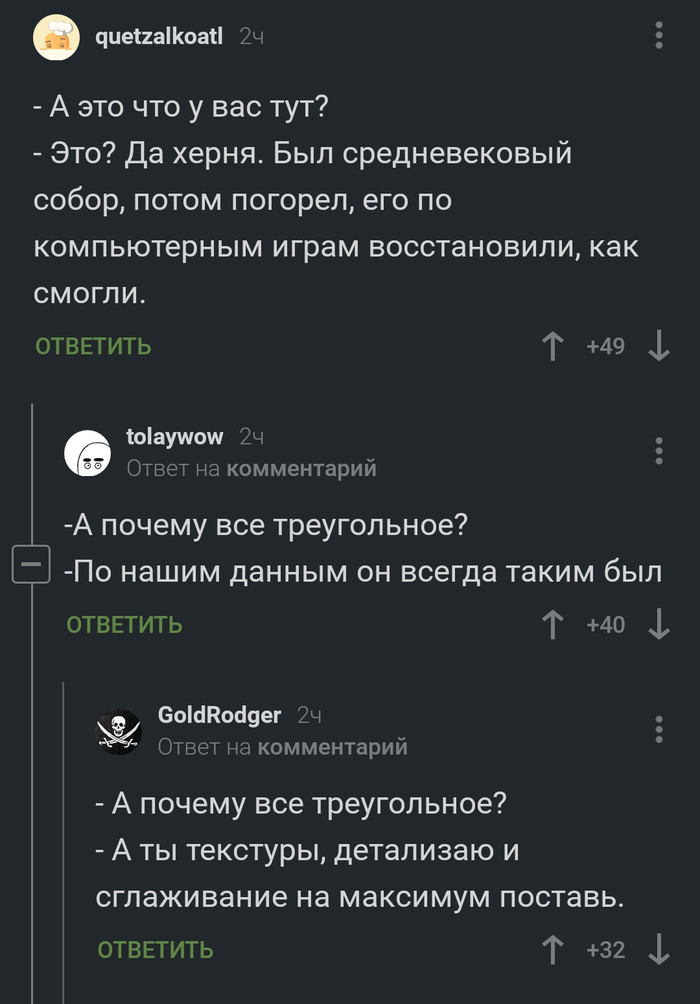Downvote quetzalkoatl's comment

point(658,346)
